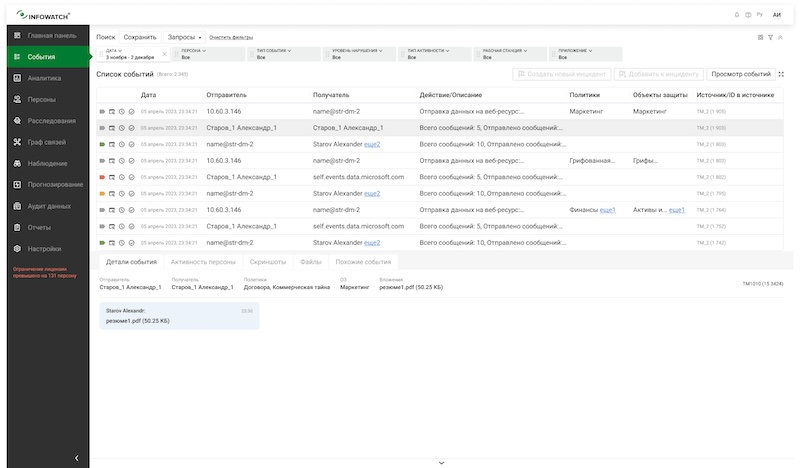Open notifications bell in the header
The height and width of the screenshot is (468, 800).
pos(736,15)
